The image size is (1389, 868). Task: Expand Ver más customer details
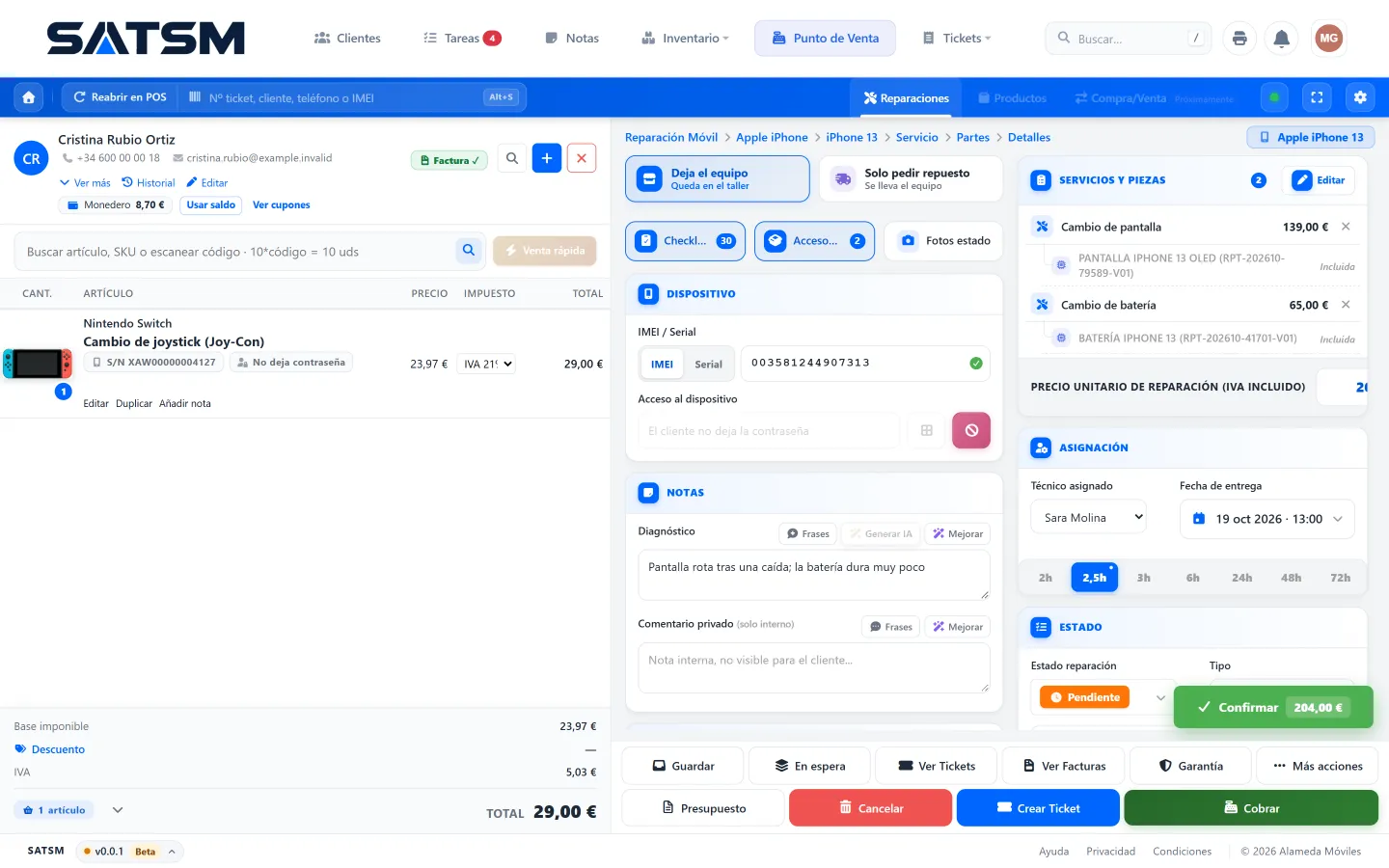[85, 183]
